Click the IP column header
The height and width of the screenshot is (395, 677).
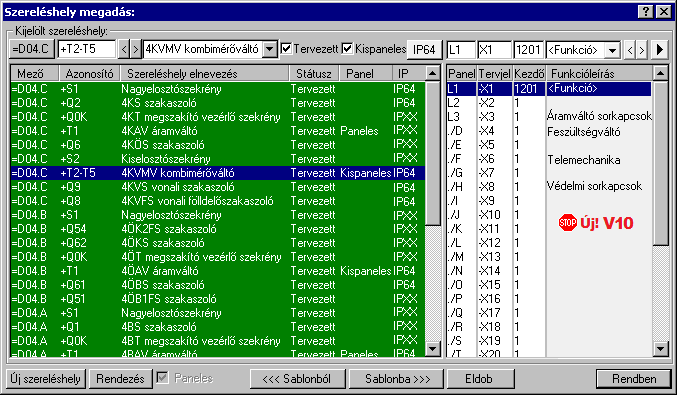tap(408, 73)
